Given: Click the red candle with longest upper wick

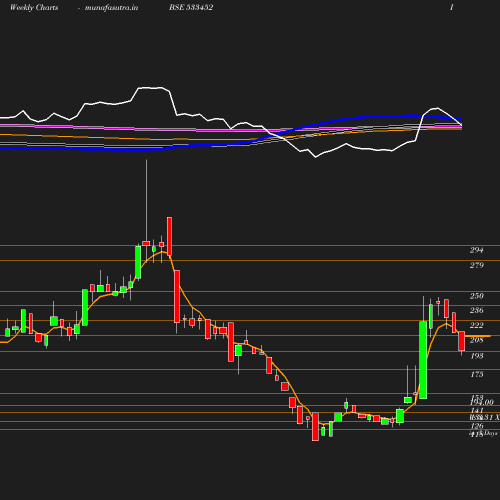Looking at the screenshot, I should [146, 243].
